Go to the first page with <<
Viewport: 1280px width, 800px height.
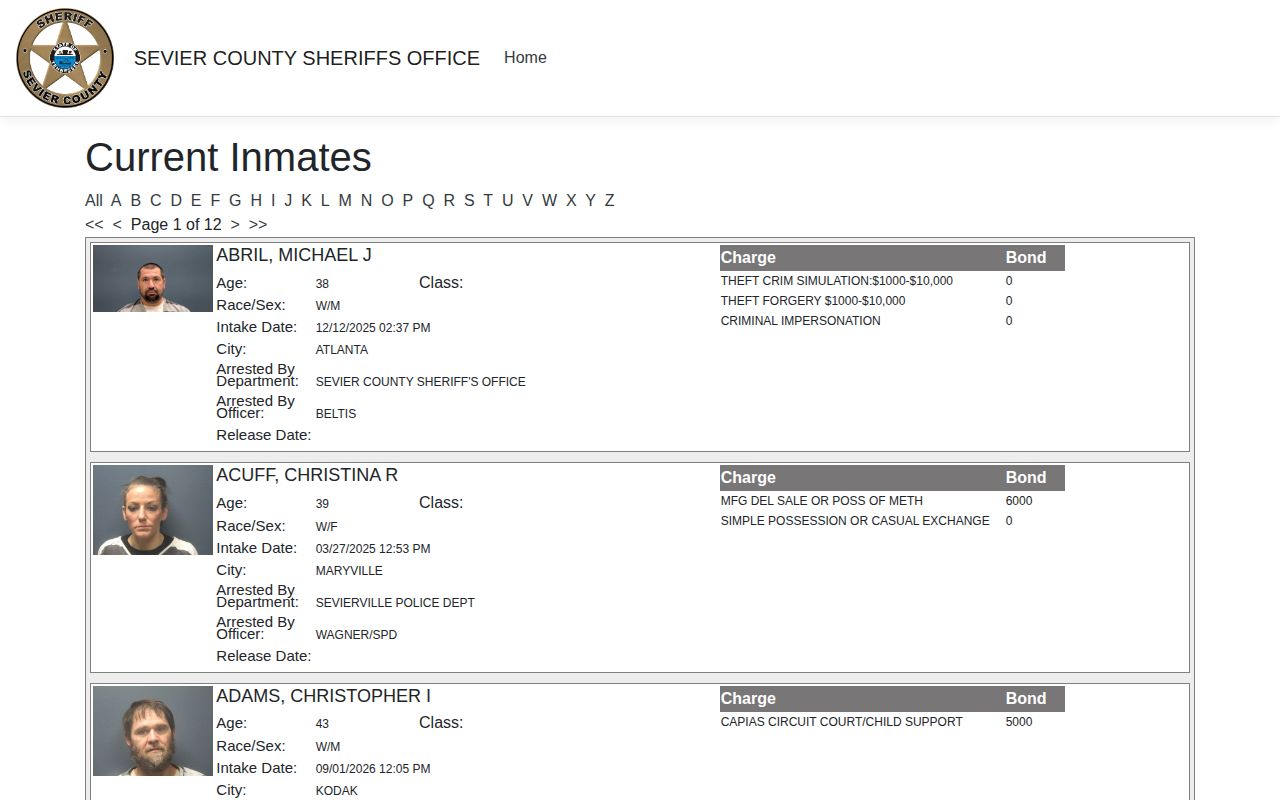94,225
